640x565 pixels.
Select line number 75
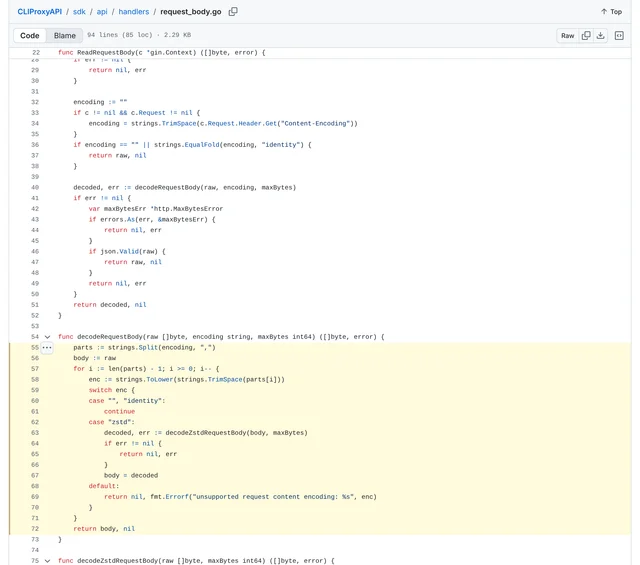tap(35, 561)
